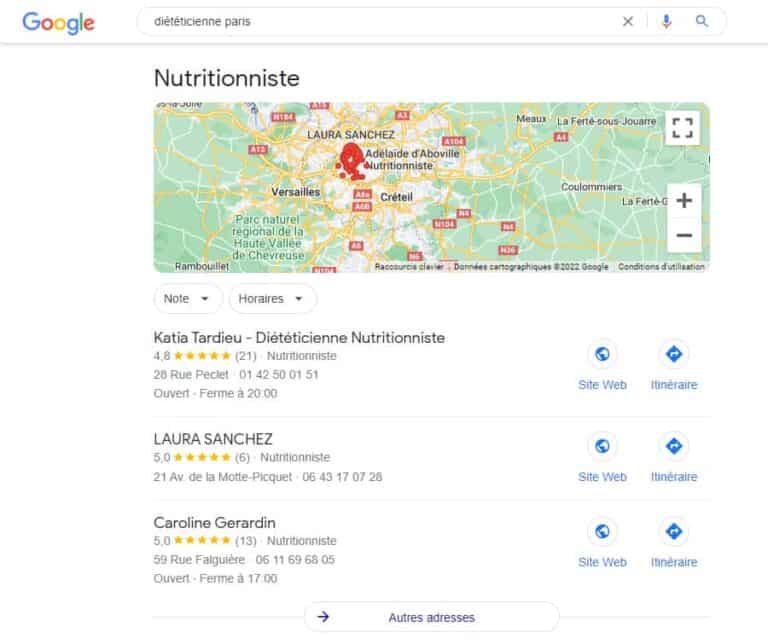Click address '21 Av. de la Motte-Picquet'
The image size is (768, 644).
click(223, 477)
